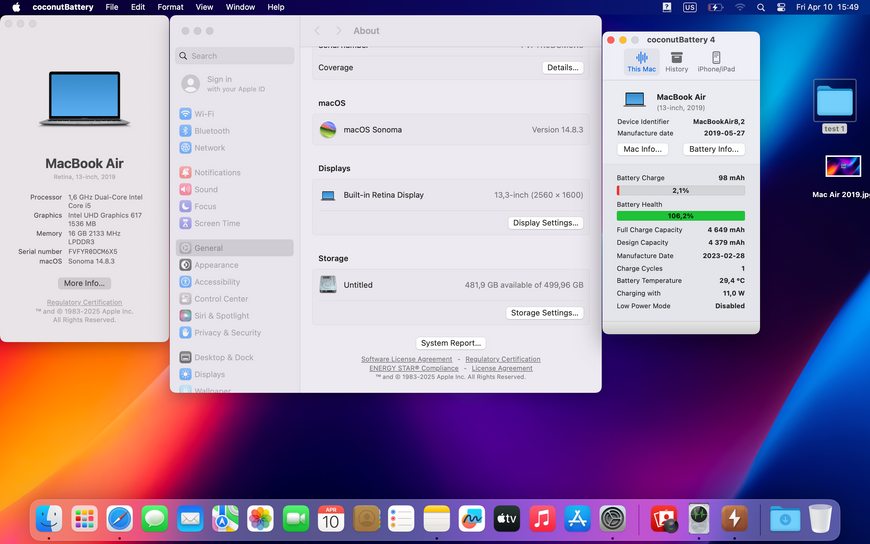
Task: Click US keyboard input source icon
Action: (690, 7)
